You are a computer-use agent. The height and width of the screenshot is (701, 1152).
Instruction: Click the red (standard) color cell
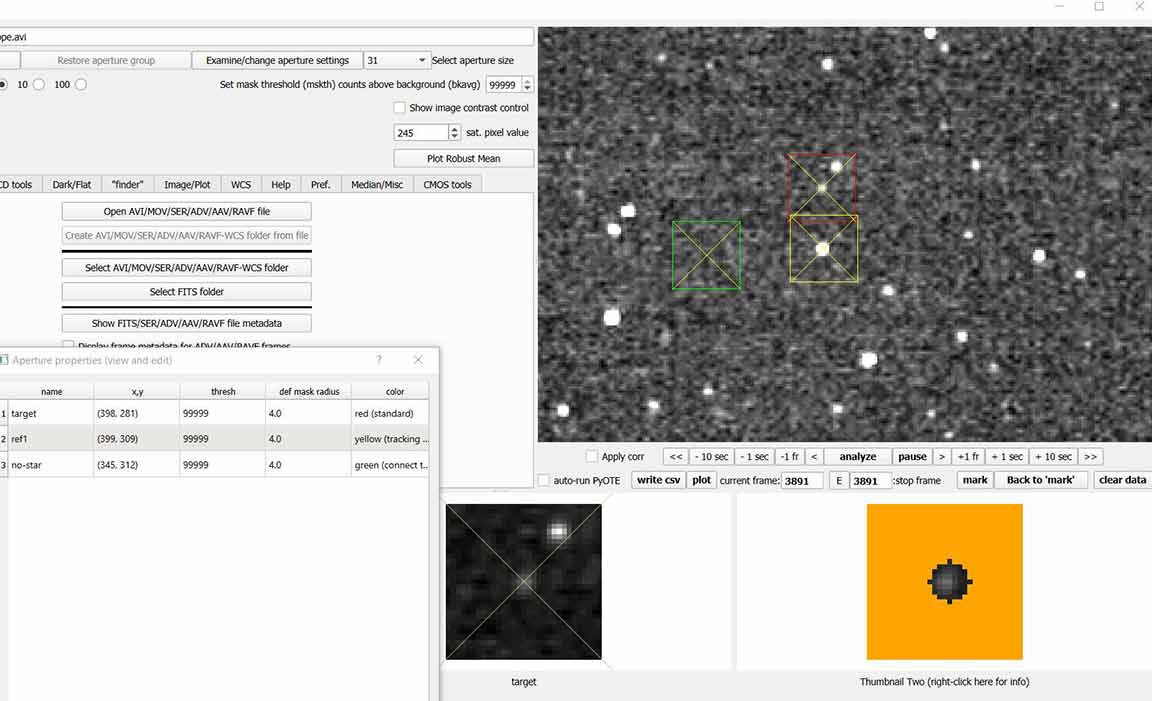pos(390,414)
